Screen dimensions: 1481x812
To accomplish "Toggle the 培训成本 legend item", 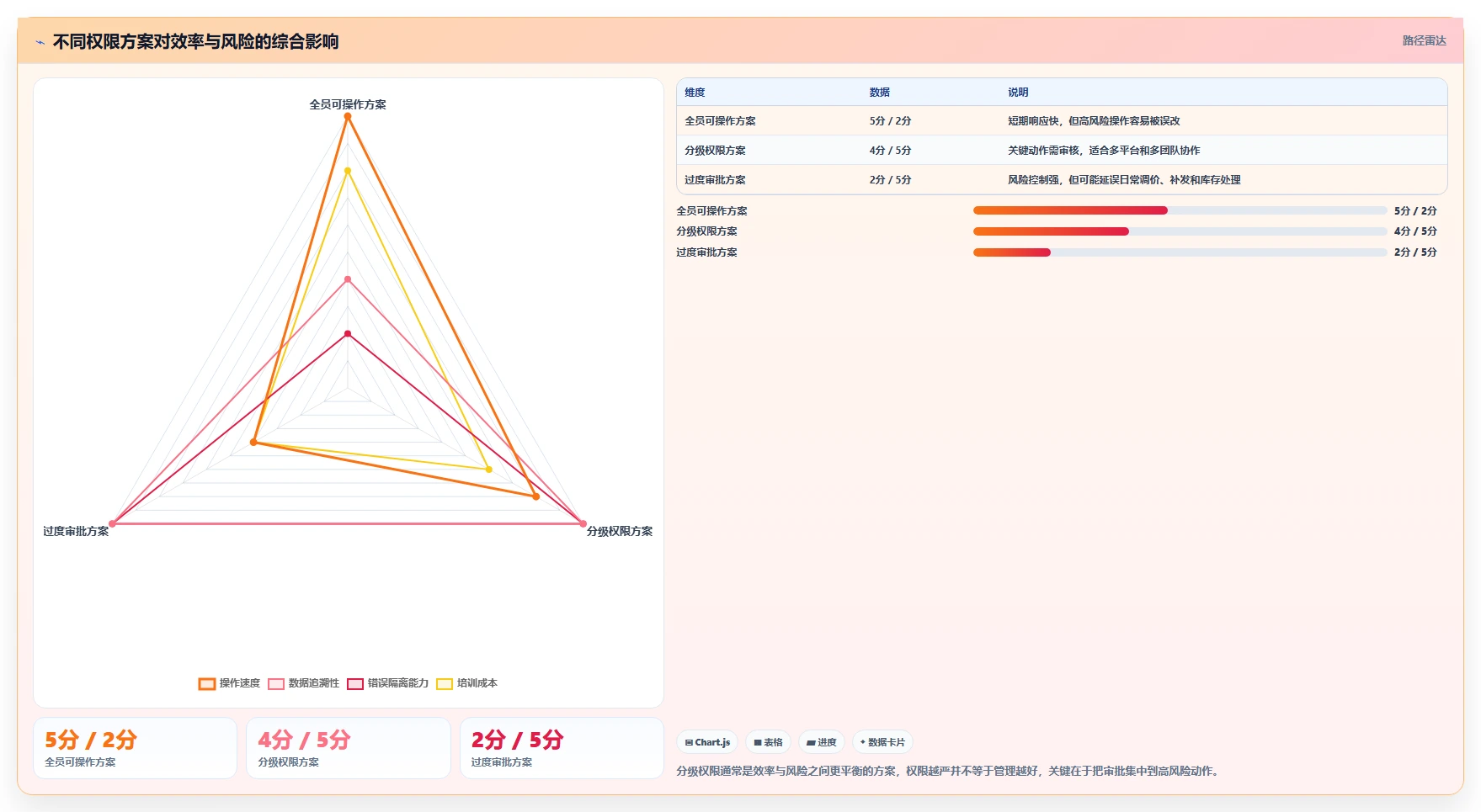I will [466, 683].
